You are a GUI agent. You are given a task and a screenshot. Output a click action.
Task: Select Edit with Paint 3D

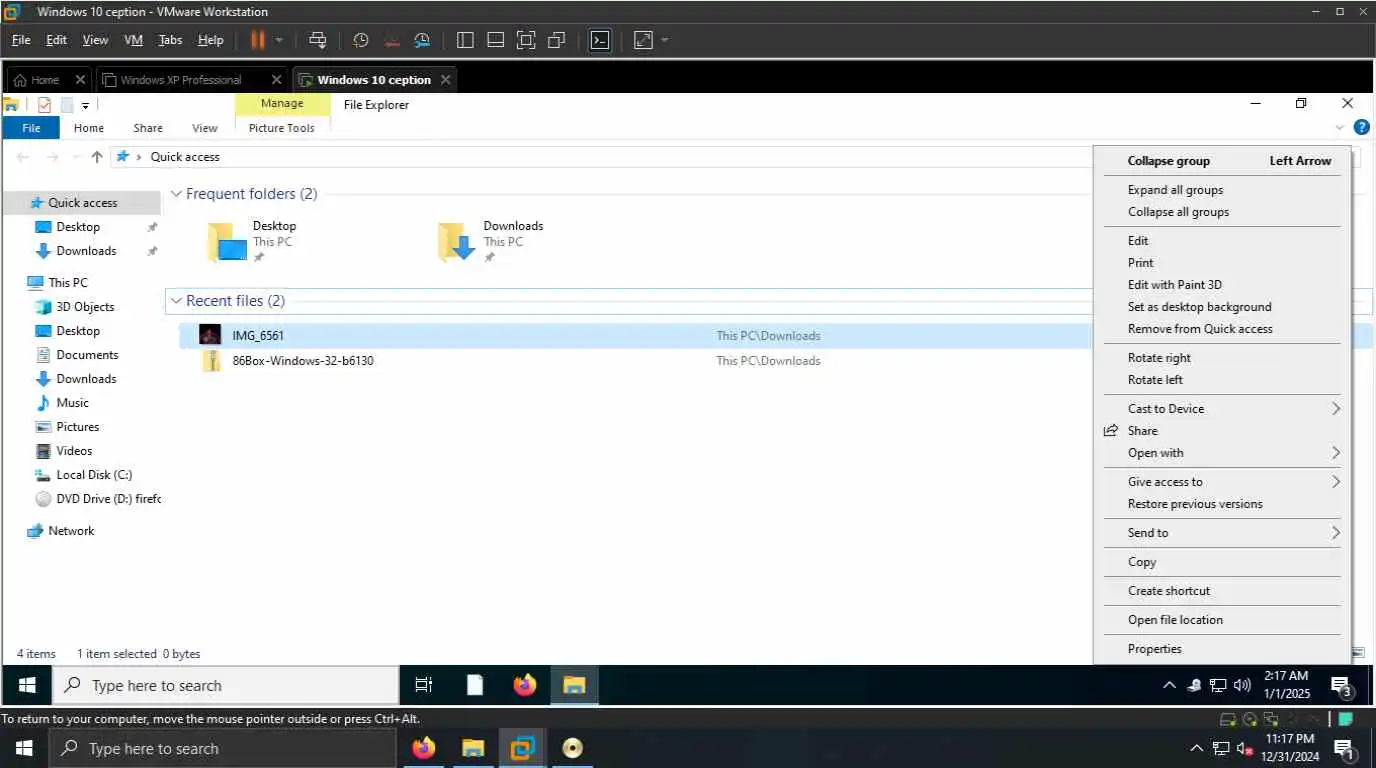[1174, 285]
